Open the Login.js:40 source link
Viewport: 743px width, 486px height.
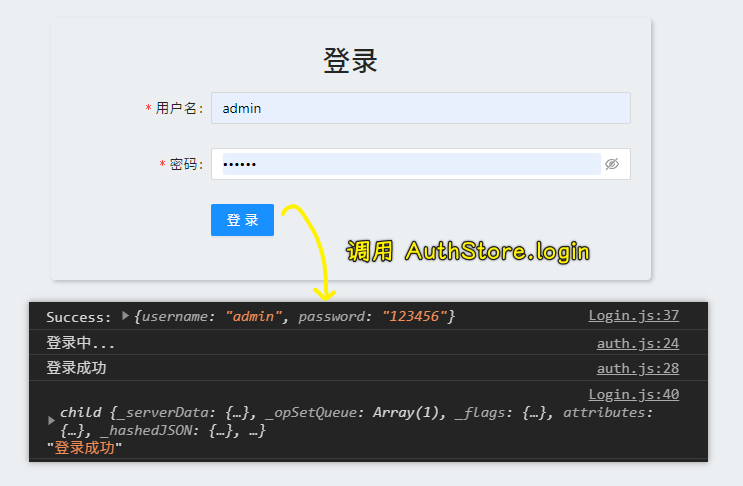tap(633, 394)
